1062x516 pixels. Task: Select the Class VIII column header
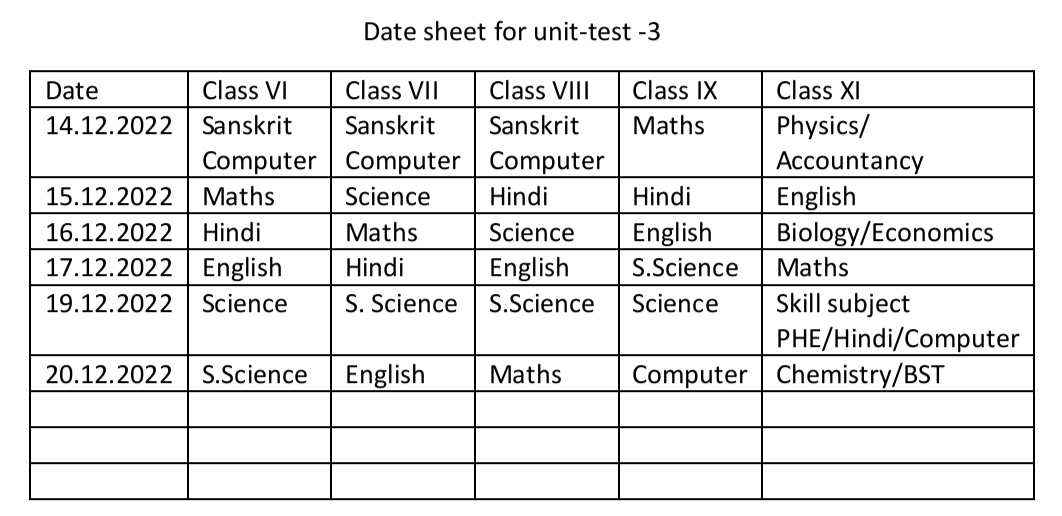[547, 89]
